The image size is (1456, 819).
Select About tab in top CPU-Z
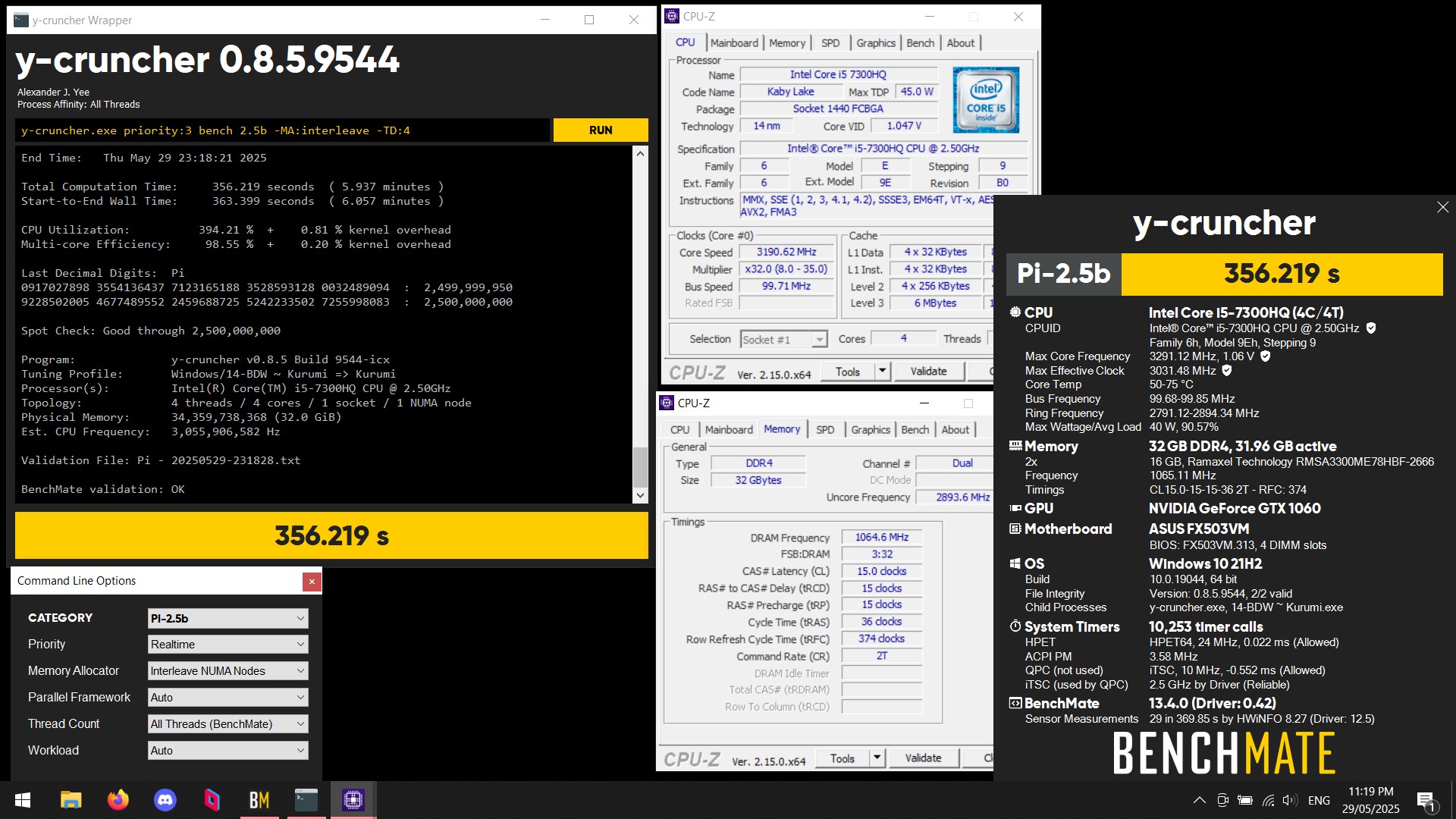pos(961,43)
